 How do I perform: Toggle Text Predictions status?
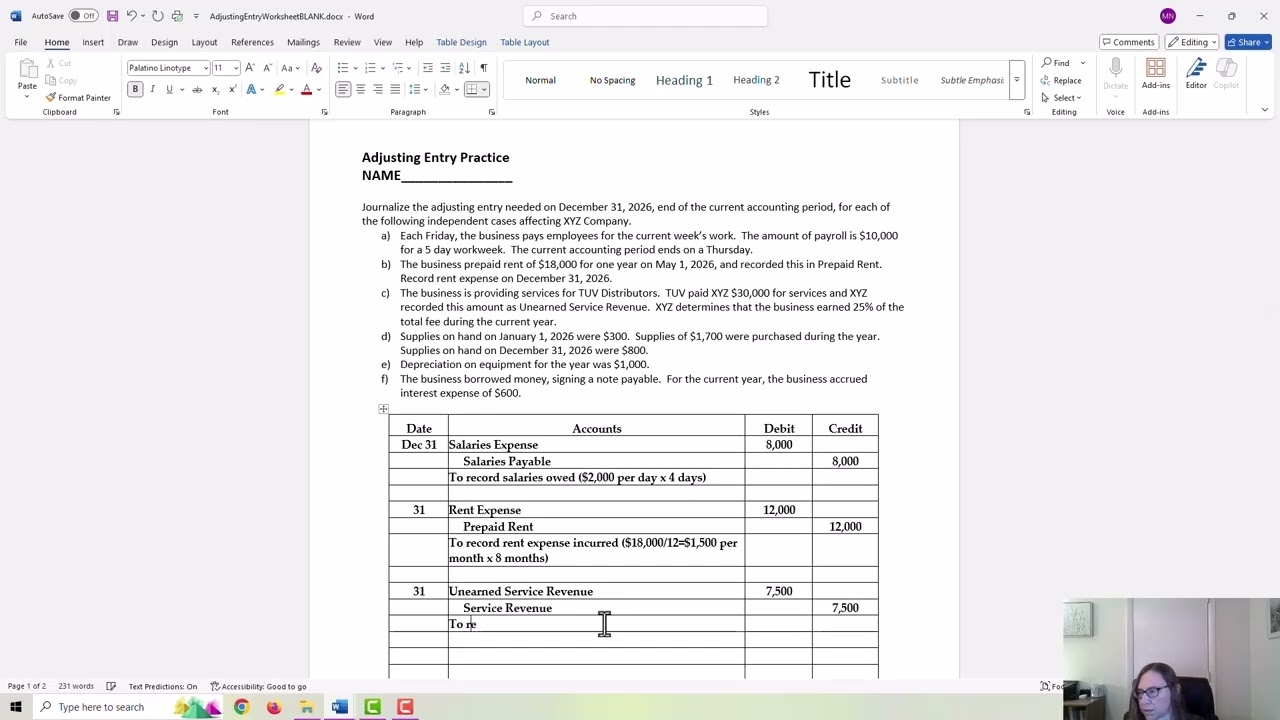click(163, 686)
